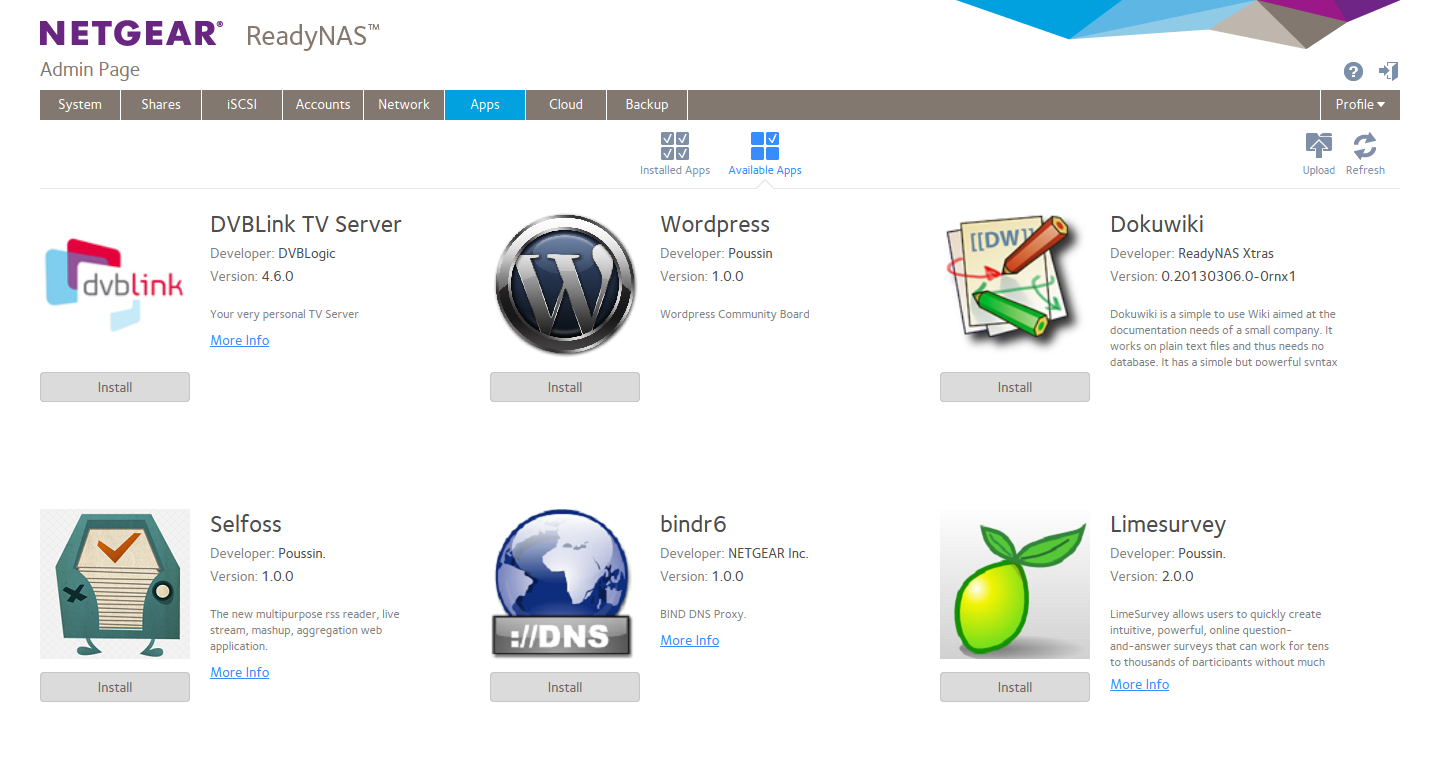
Task: Install the bindr6 app
Action: pos(565,687)
